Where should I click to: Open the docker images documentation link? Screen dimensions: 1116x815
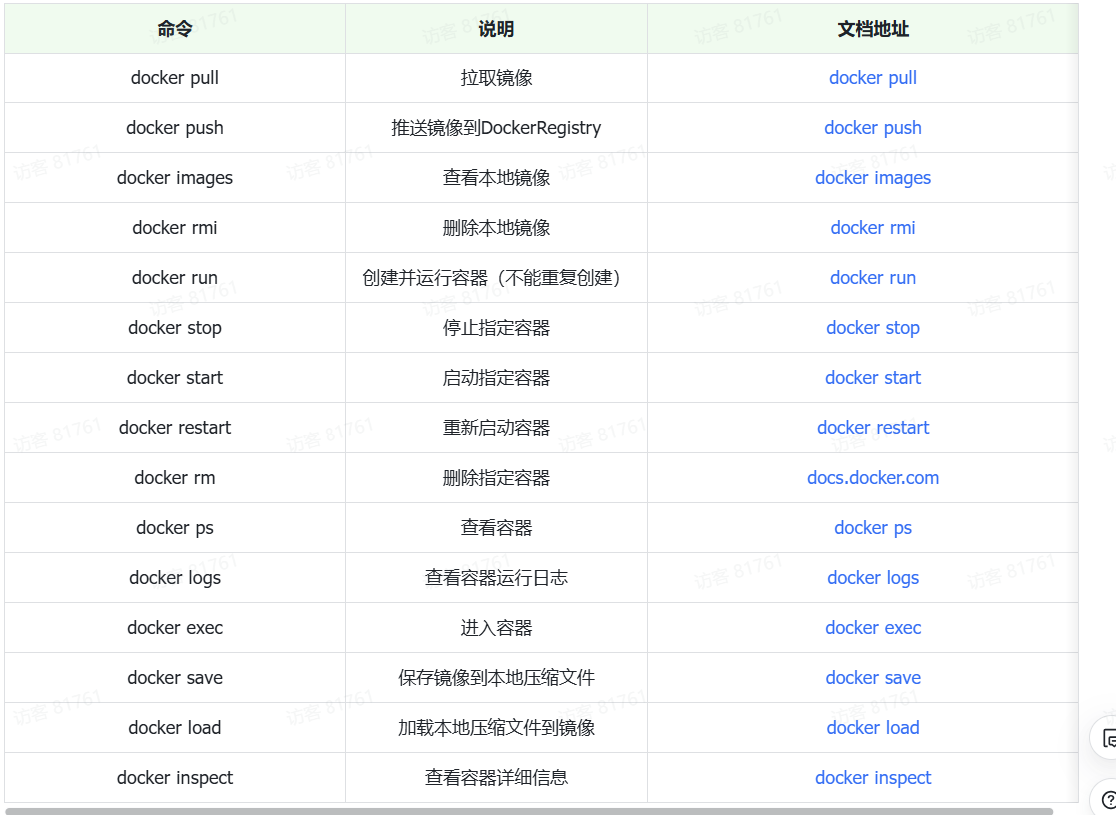point(873,177)
